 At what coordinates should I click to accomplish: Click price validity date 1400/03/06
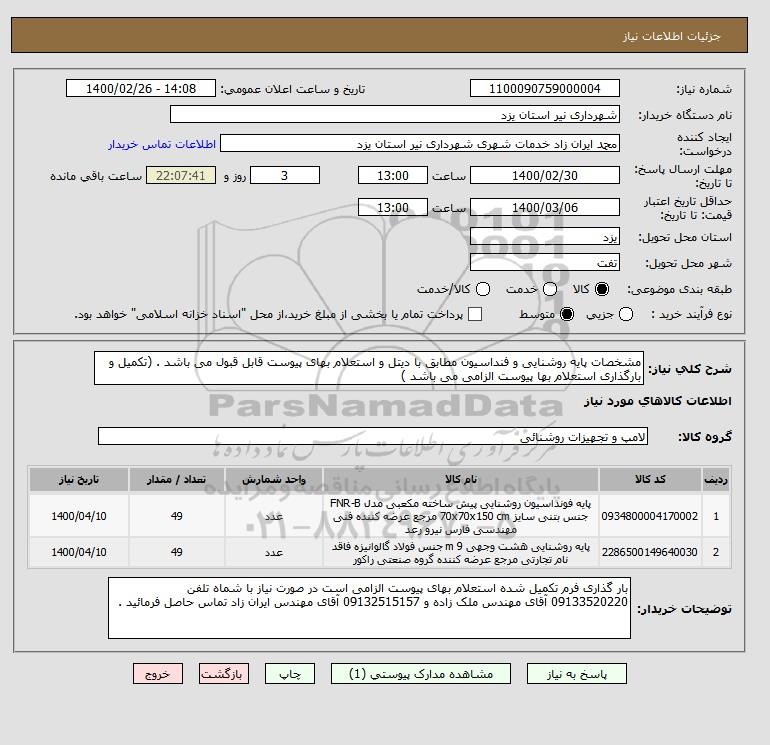(545, 207)
